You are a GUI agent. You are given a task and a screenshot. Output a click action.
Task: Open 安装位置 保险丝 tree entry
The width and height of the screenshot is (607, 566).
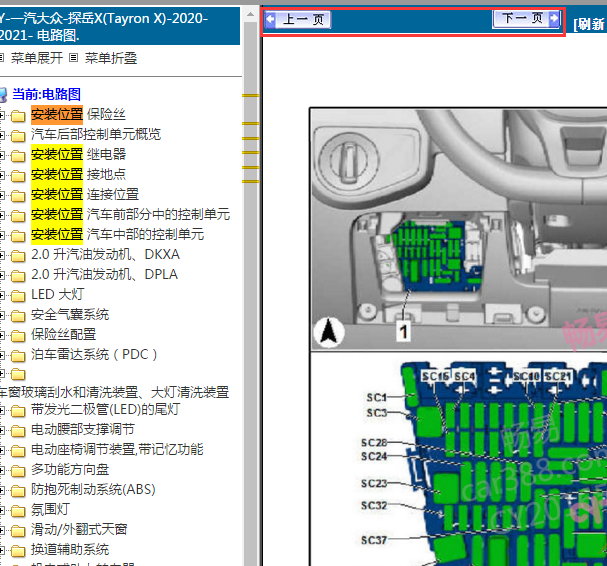tap(78, 115)
